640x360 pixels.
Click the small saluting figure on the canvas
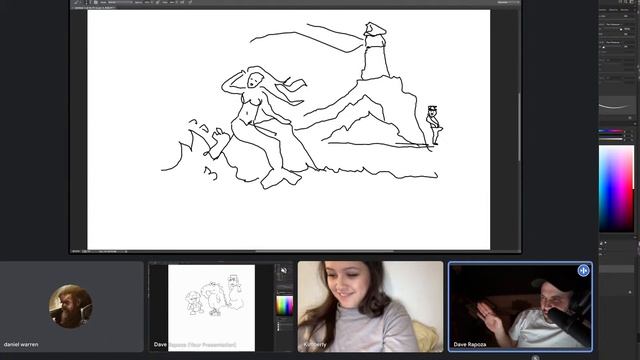coord(434,125)
